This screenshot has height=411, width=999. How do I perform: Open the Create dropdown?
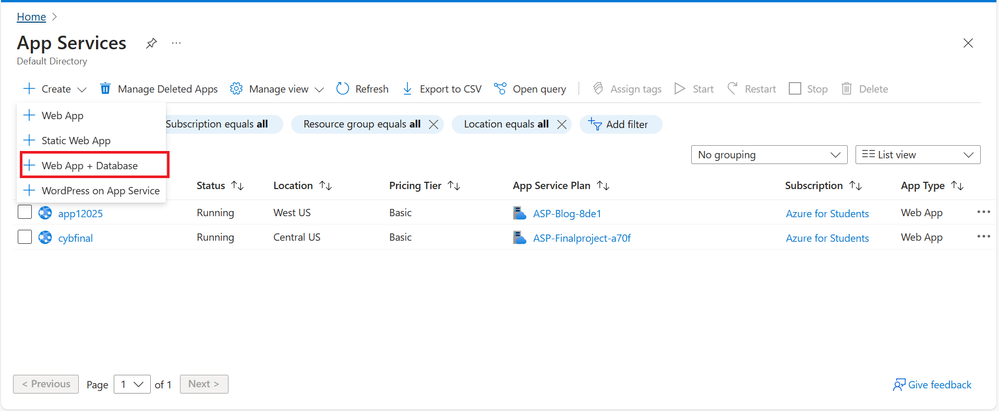point(55,89)
